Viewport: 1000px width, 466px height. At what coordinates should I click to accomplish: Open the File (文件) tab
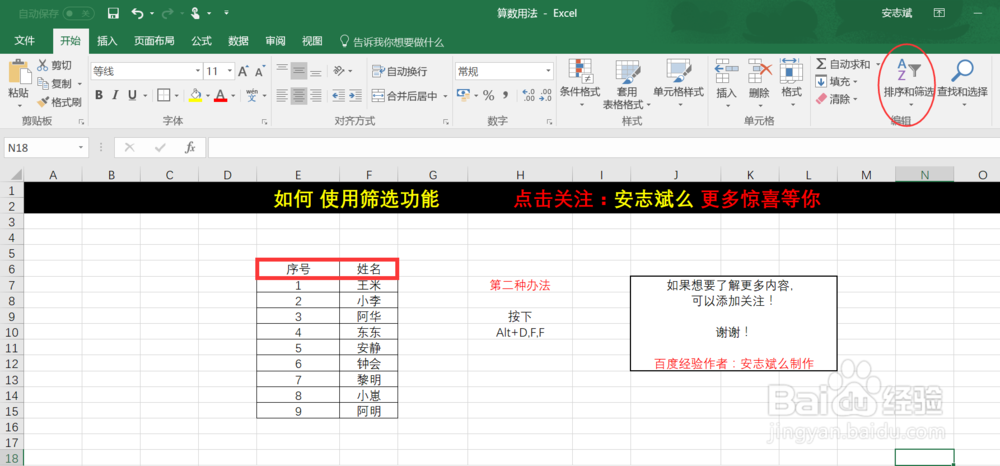[24, 41]
